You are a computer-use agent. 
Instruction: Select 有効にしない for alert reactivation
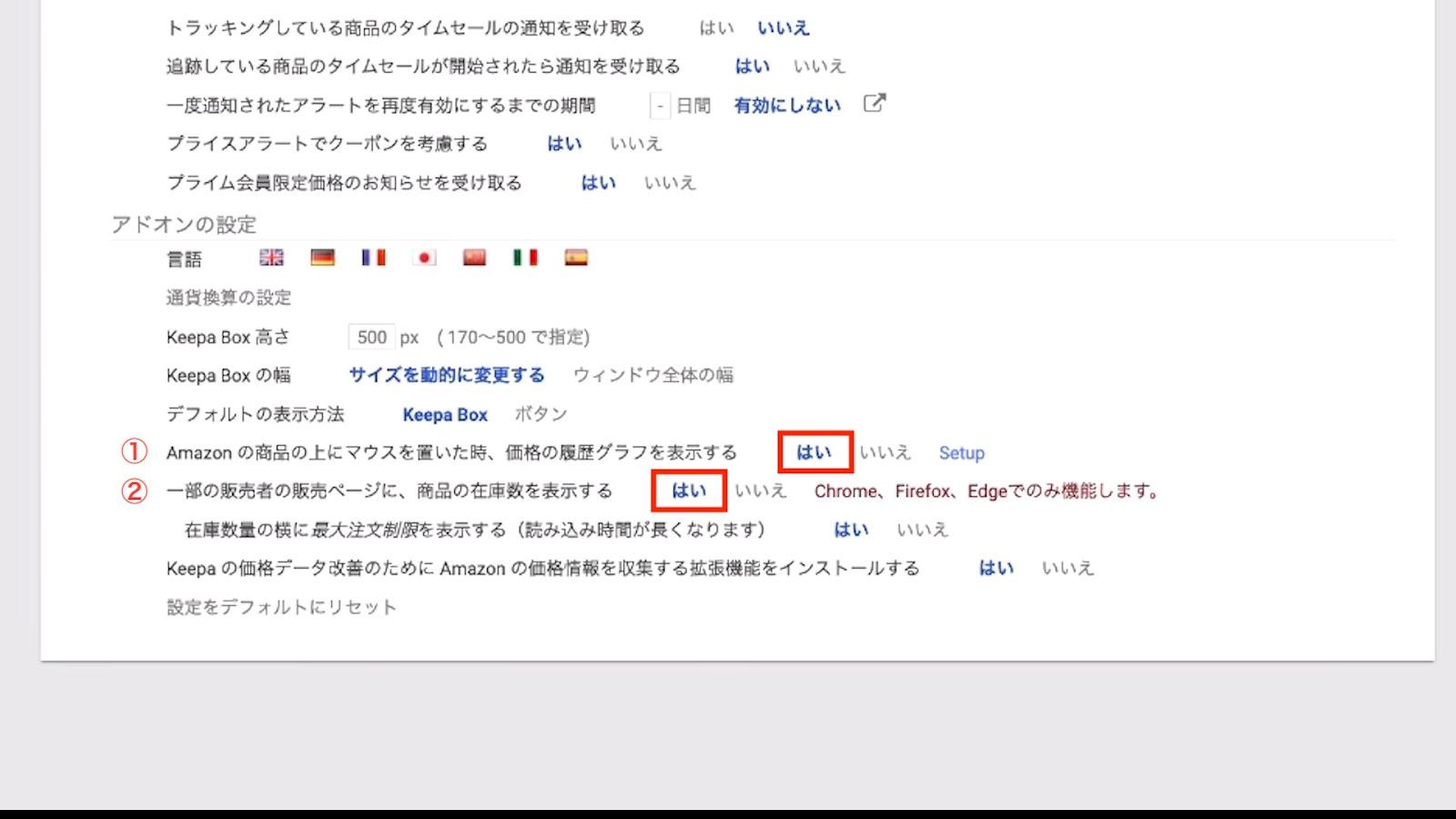[x=787, y=106]
